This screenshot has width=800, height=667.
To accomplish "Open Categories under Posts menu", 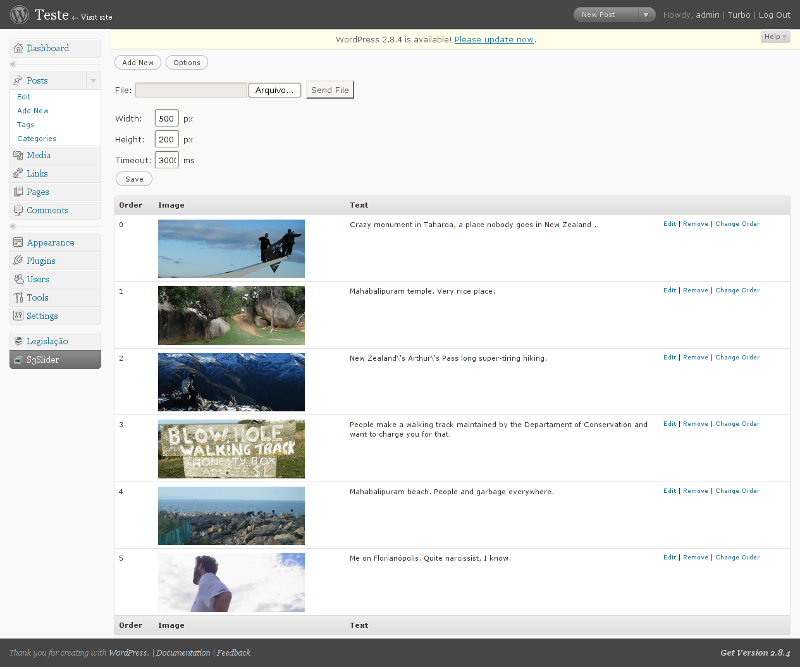I will point(37,139).
